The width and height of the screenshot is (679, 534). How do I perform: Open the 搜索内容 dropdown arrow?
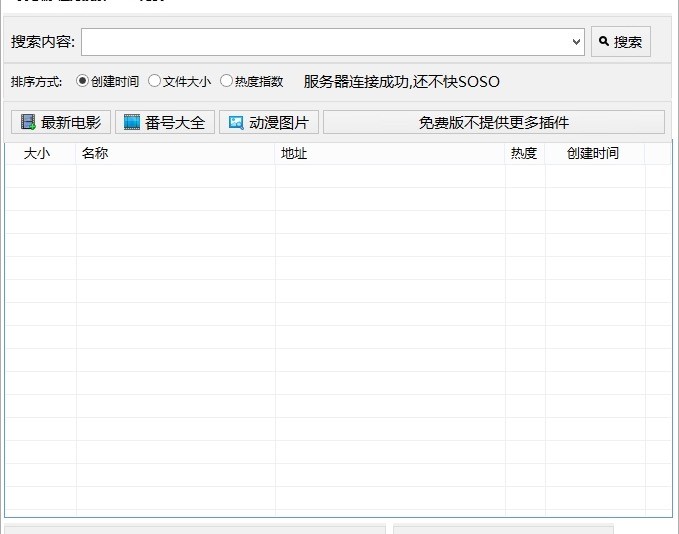click(576, 42)
